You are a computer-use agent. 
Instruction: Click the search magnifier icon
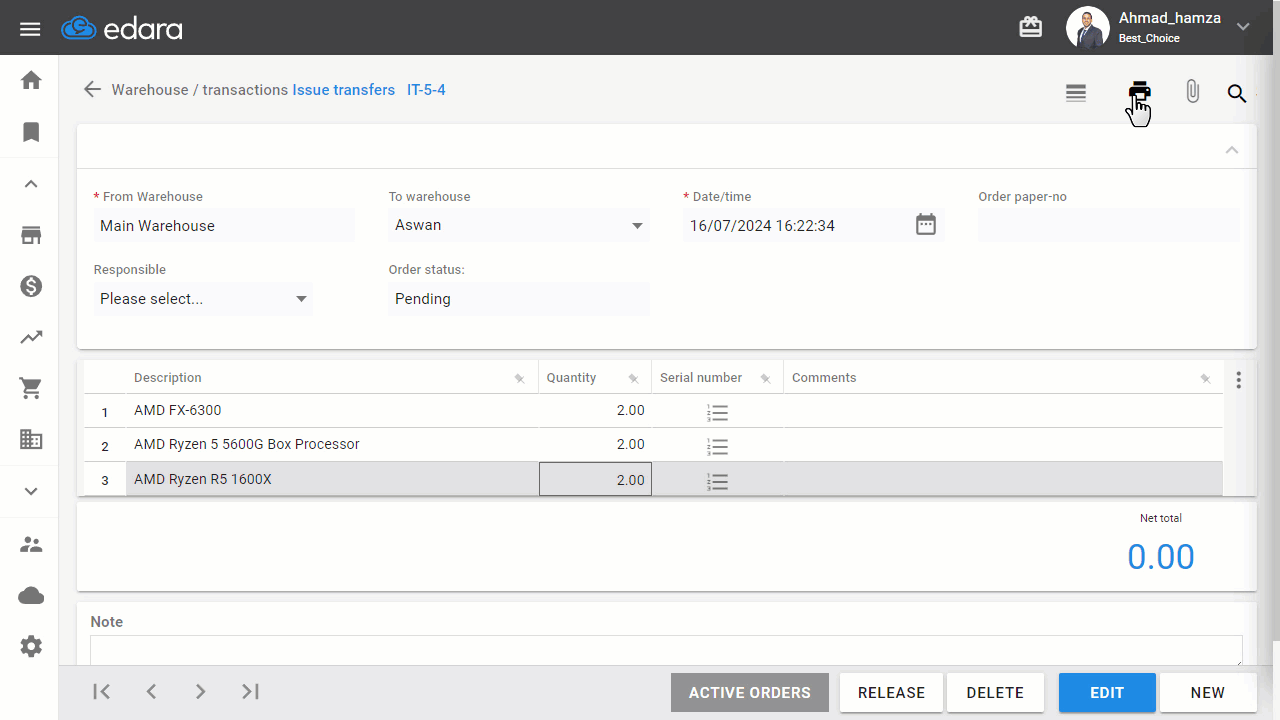coord(1237,93)
